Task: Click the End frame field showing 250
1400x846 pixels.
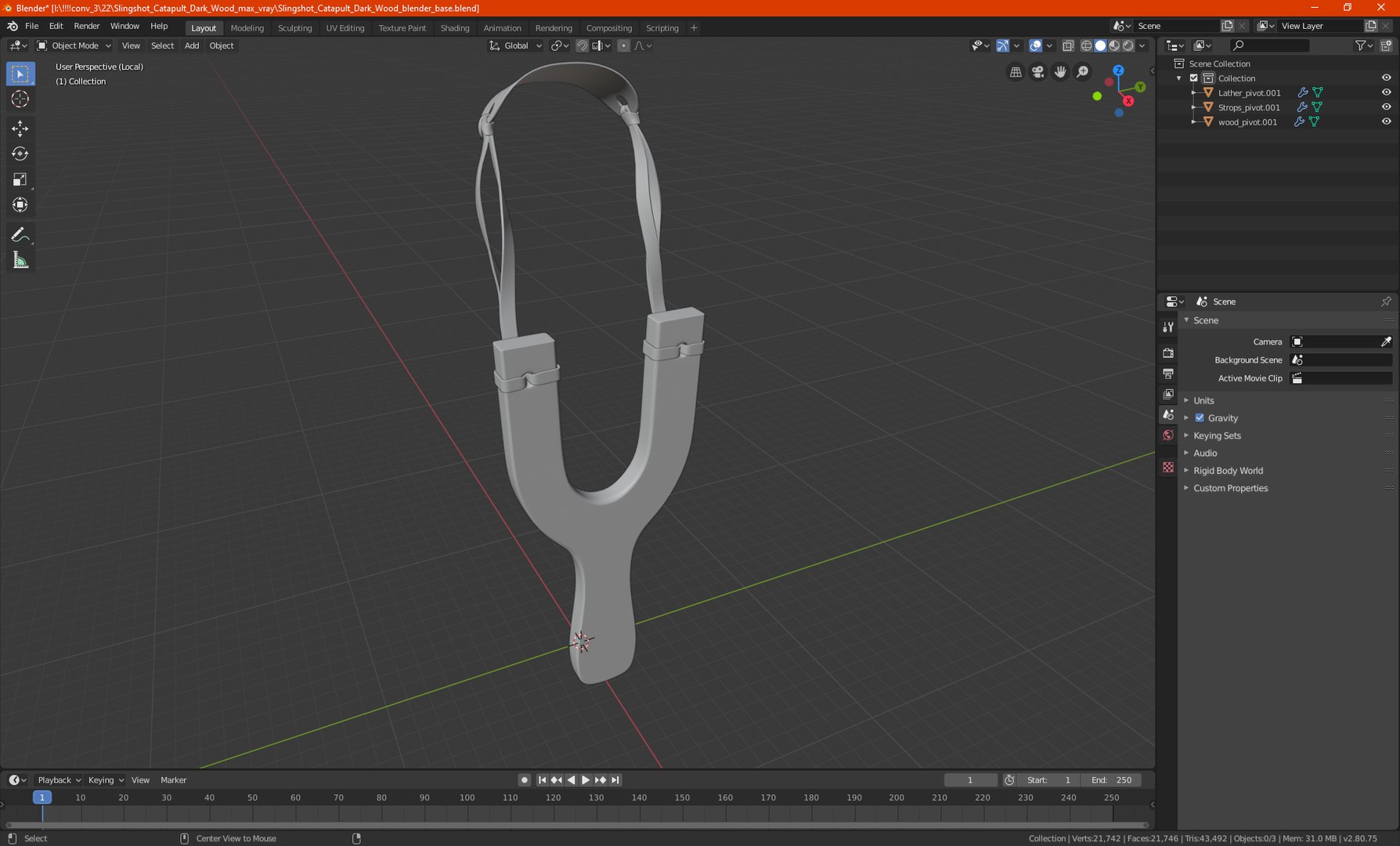Action: 1111,780
